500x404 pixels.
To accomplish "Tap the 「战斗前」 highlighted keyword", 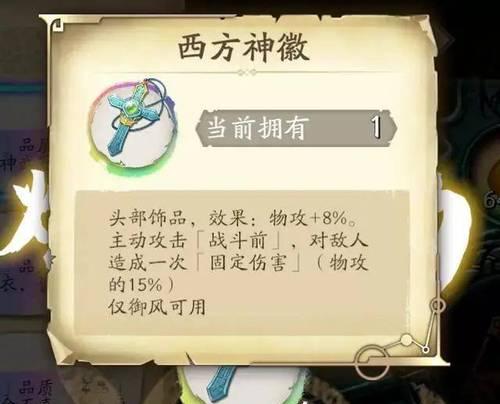I will [x=238, y=241].
